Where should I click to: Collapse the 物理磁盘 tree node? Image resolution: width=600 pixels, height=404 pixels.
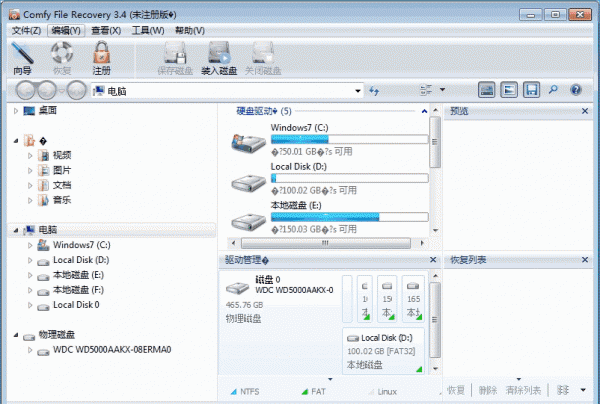16,335
